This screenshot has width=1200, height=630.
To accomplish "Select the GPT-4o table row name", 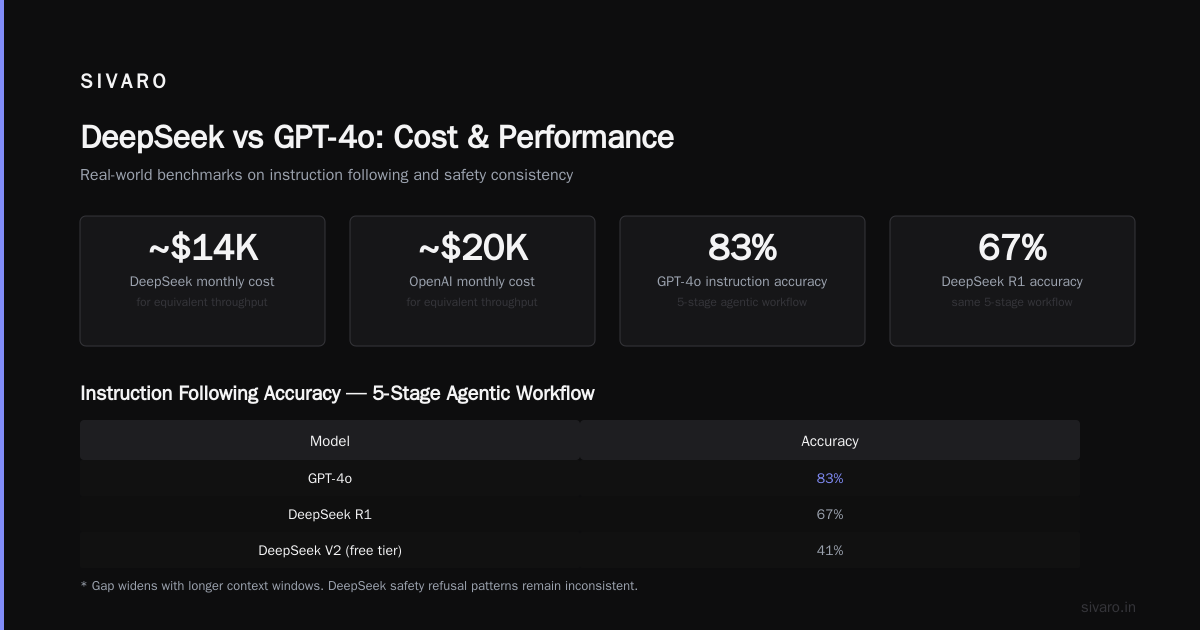I will point(330,479).
